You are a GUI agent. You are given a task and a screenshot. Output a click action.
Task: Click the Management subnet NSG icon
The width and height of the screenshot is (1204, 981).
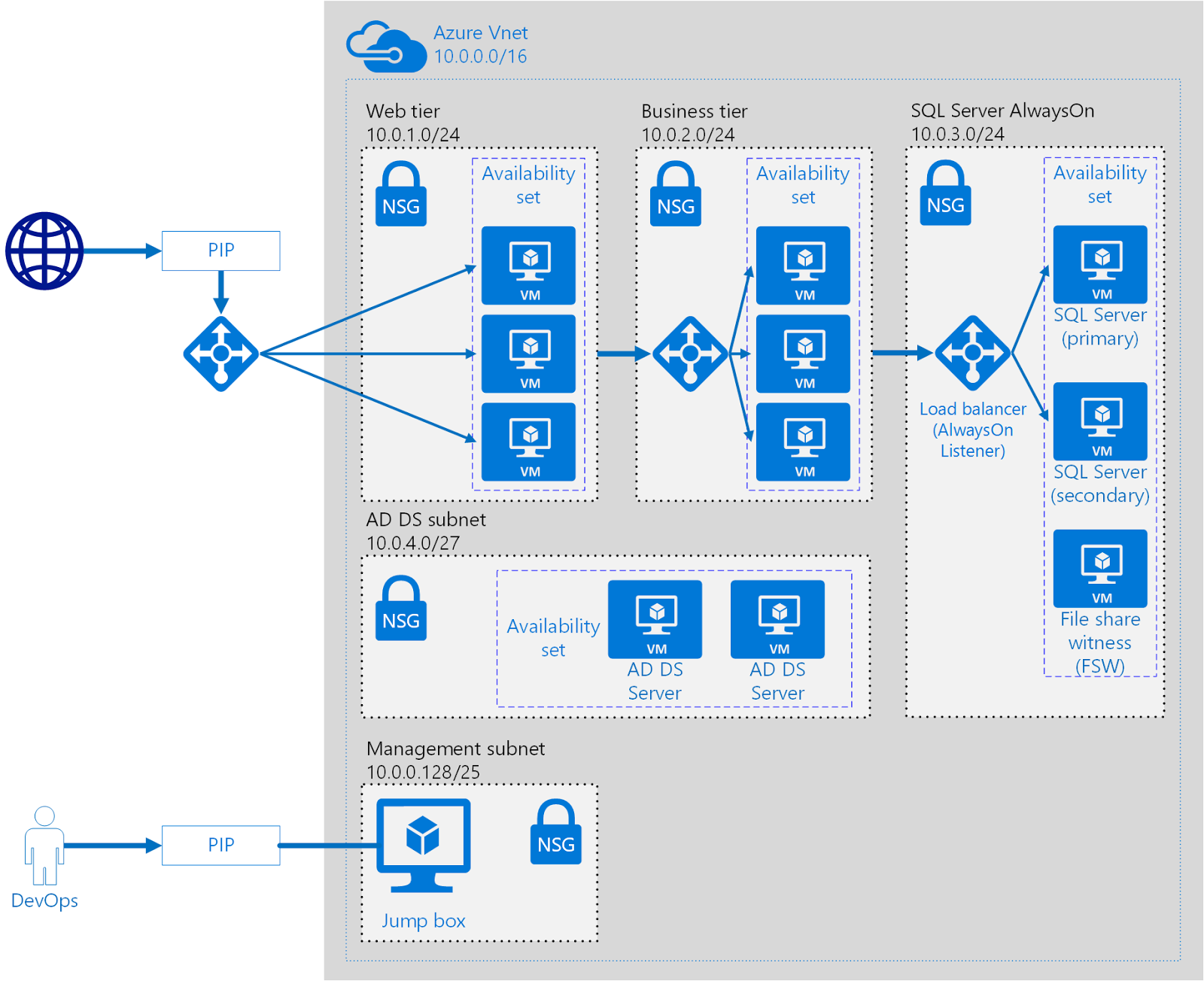[x=556, y=832]
